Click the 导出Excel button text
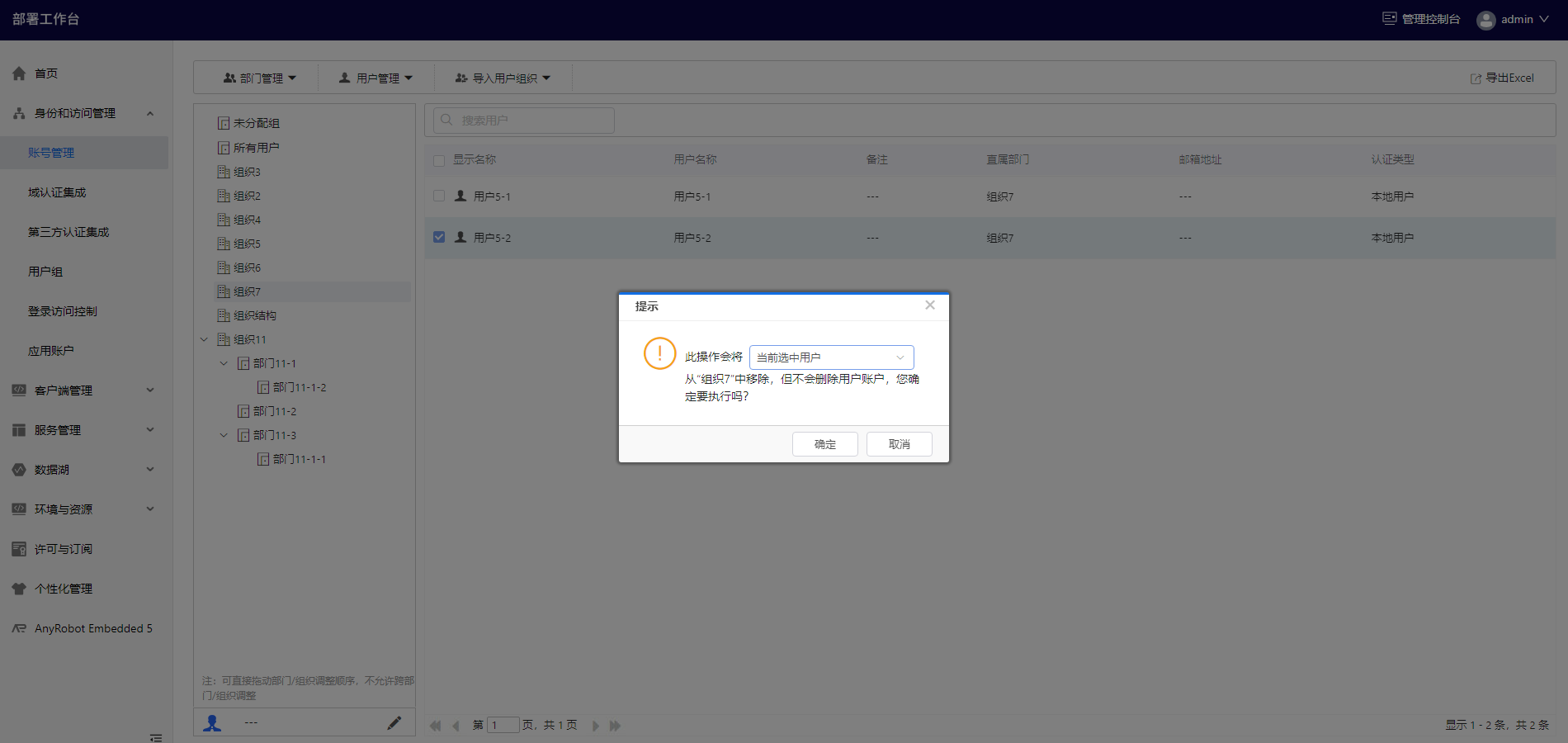Image resolution: width=1568 pixels, height=743 pixels. pos(1509,78)
